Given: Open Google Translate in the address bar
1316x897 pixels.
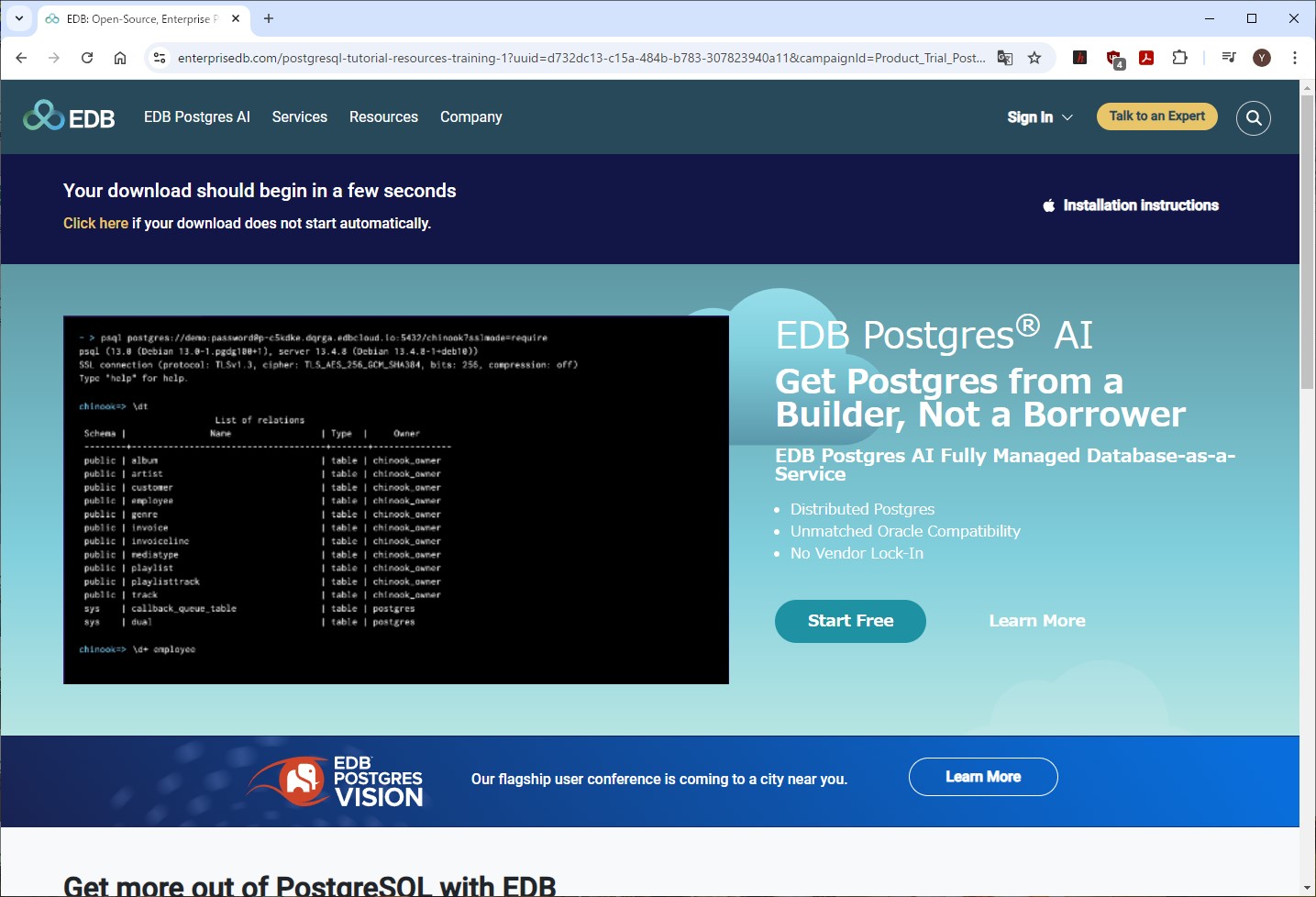Looking at the screenshot, I should [x=1005, y=57].
